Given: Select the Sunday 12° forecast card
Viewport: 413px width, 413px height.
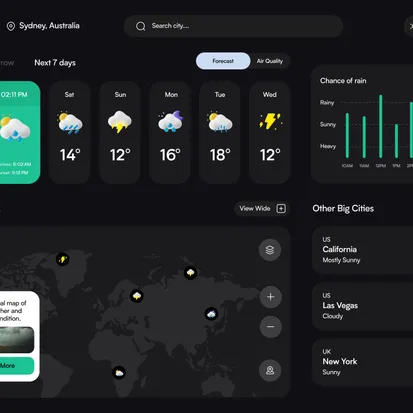Looking at the screenshot, I should tap(120, 132).
